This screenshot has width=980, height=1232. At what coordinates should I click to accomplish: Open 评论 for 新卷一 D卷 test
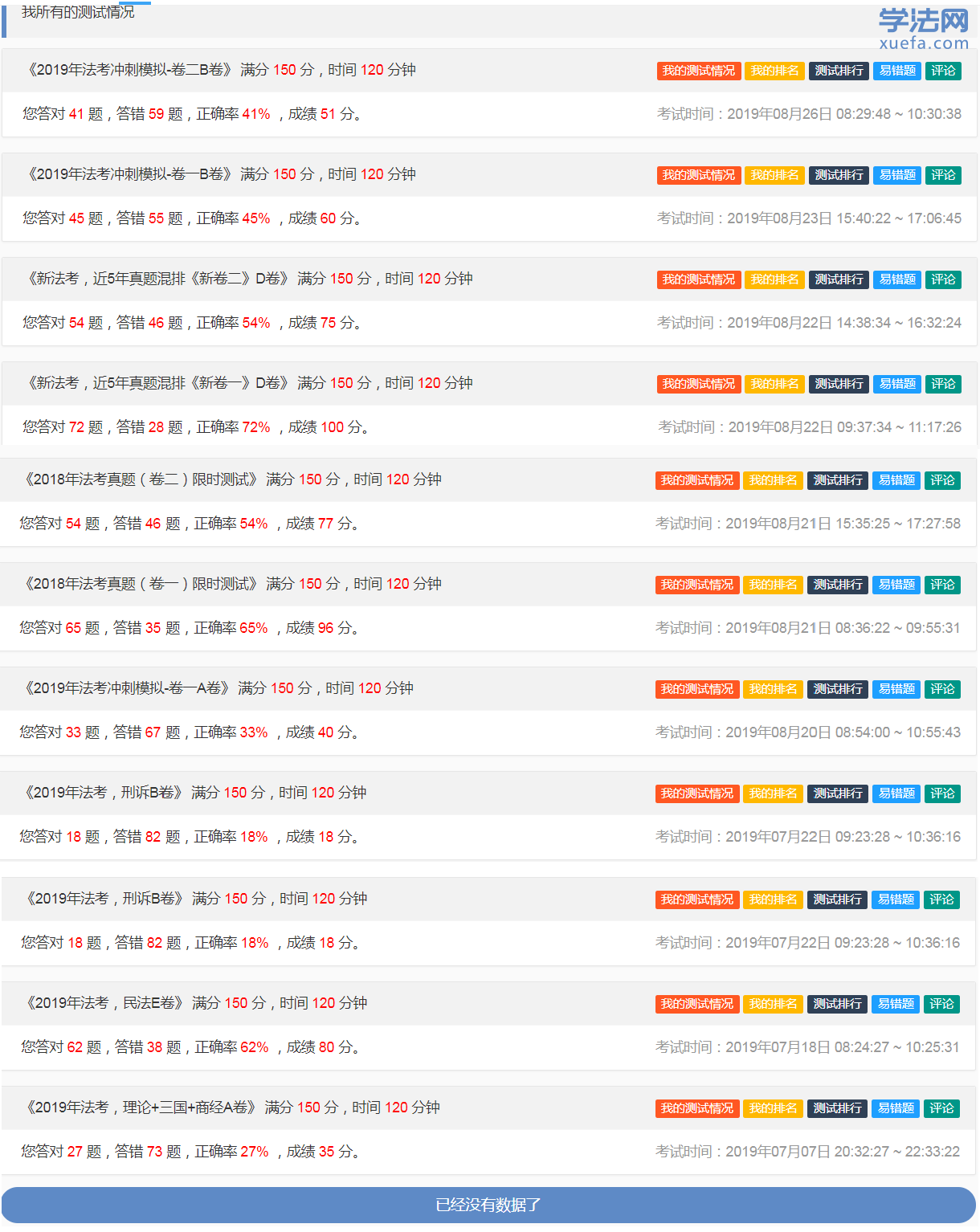[943, 384]
